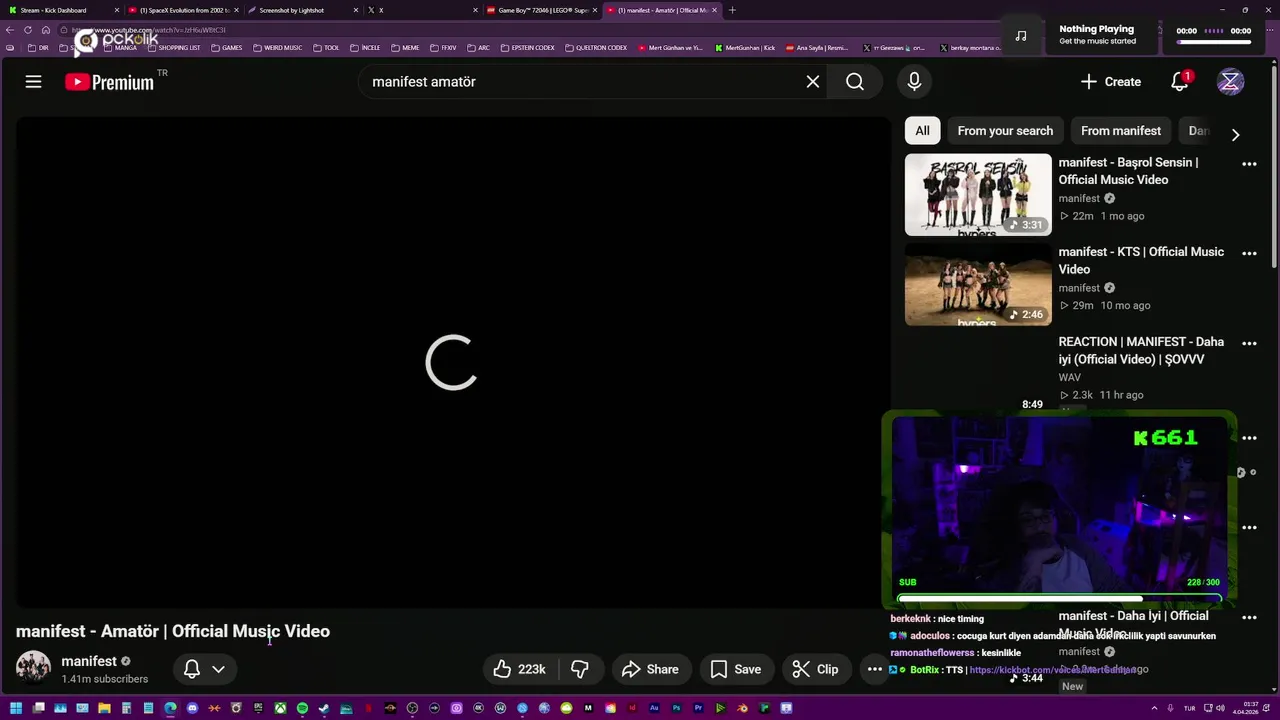Click the New badge under Daha iyi video

tap(1072, 686)
